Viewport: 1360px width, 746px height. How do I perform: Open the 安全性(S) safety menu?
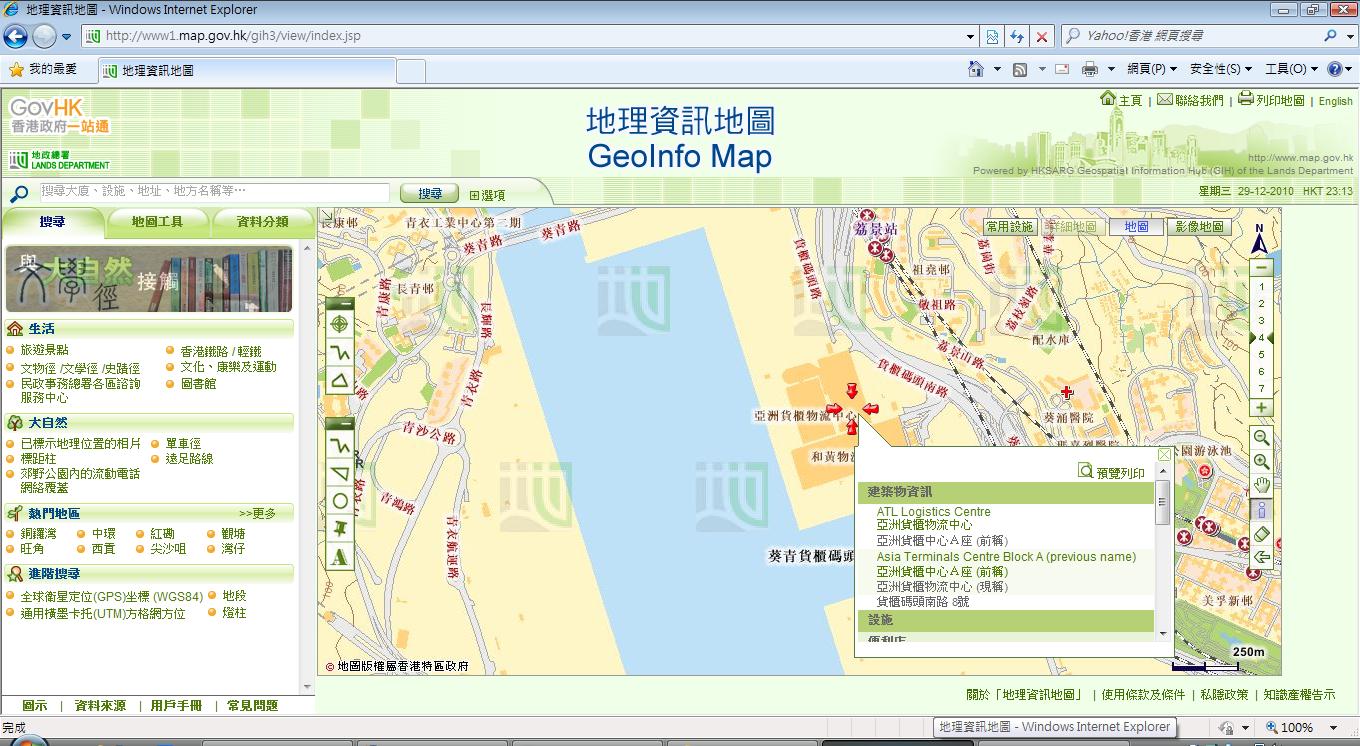1221,69
